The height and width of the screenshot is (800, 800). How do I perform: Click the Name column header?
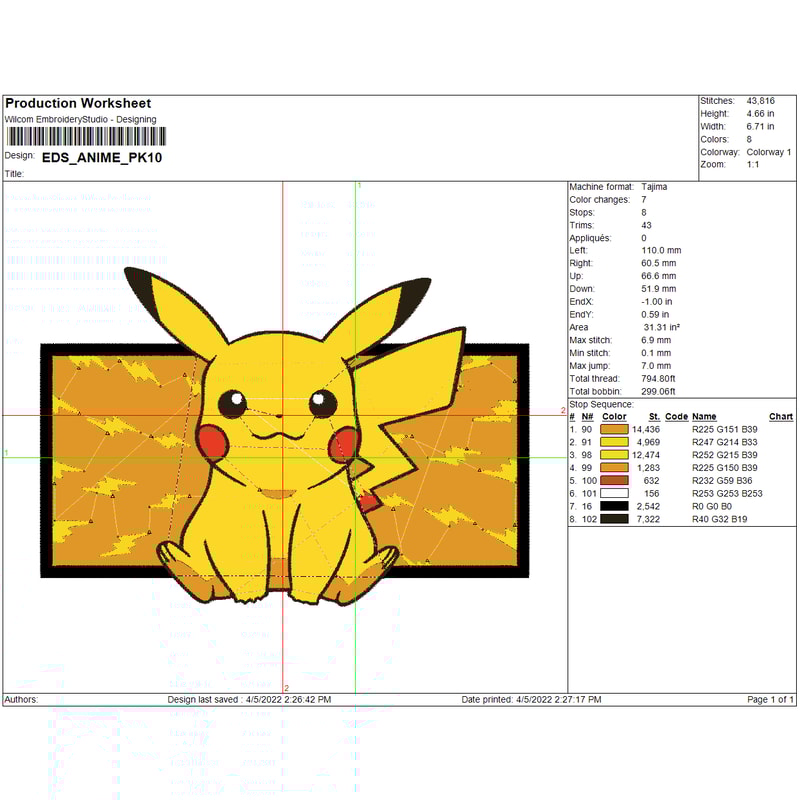[704, 416]
